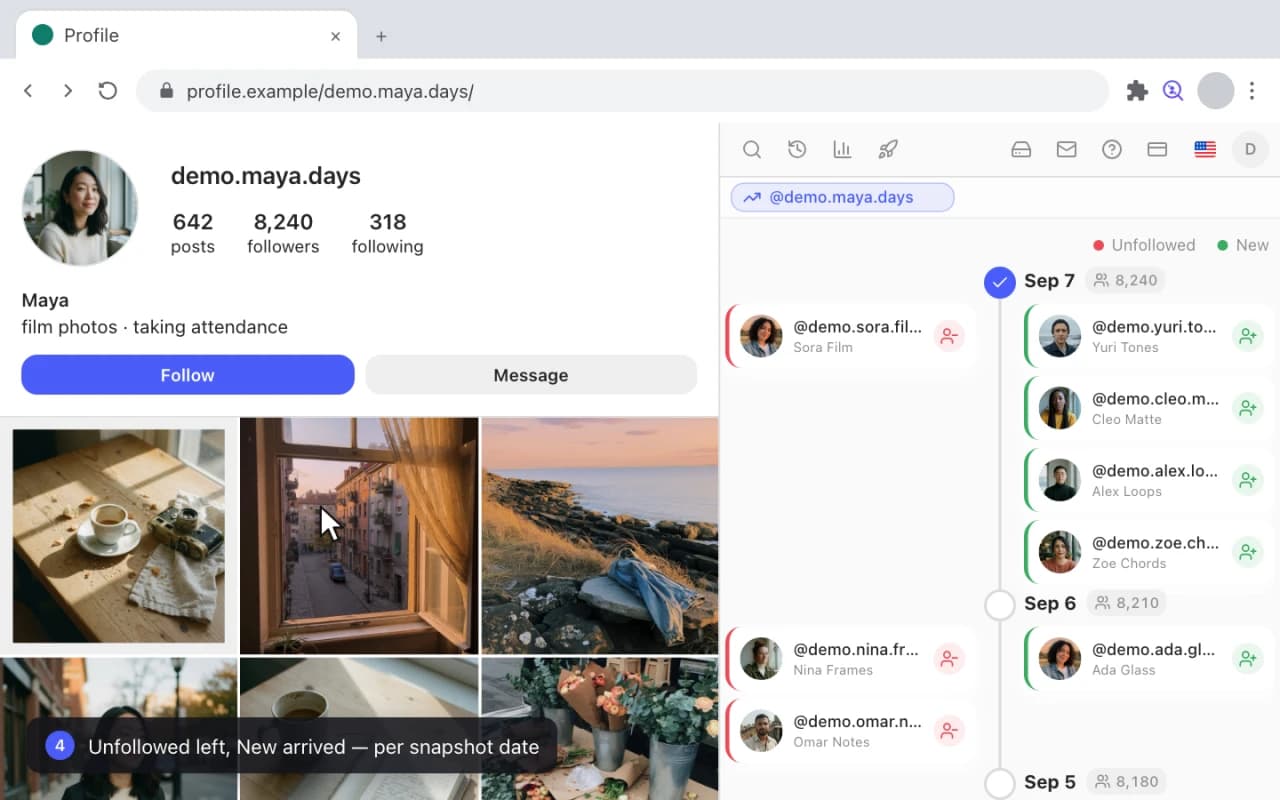Toggle the Sep 7 snapshot checkmark

1000,282
